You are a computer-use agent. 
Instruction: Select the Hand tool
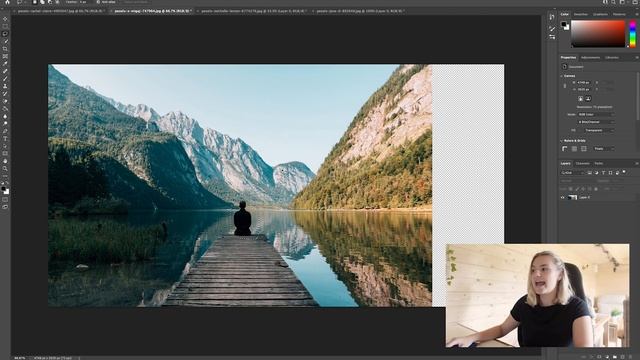[x=5, y=161]
